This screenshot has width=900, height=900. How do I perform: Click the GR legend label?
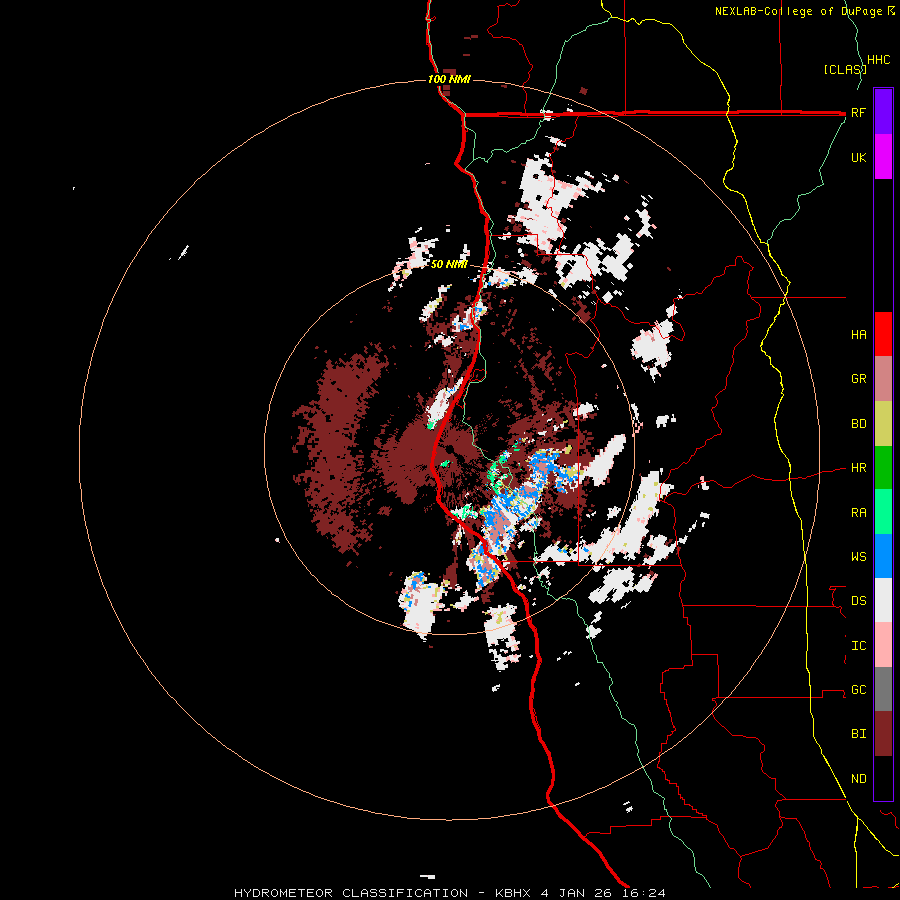pyautogui.click(x=858, y=379)
